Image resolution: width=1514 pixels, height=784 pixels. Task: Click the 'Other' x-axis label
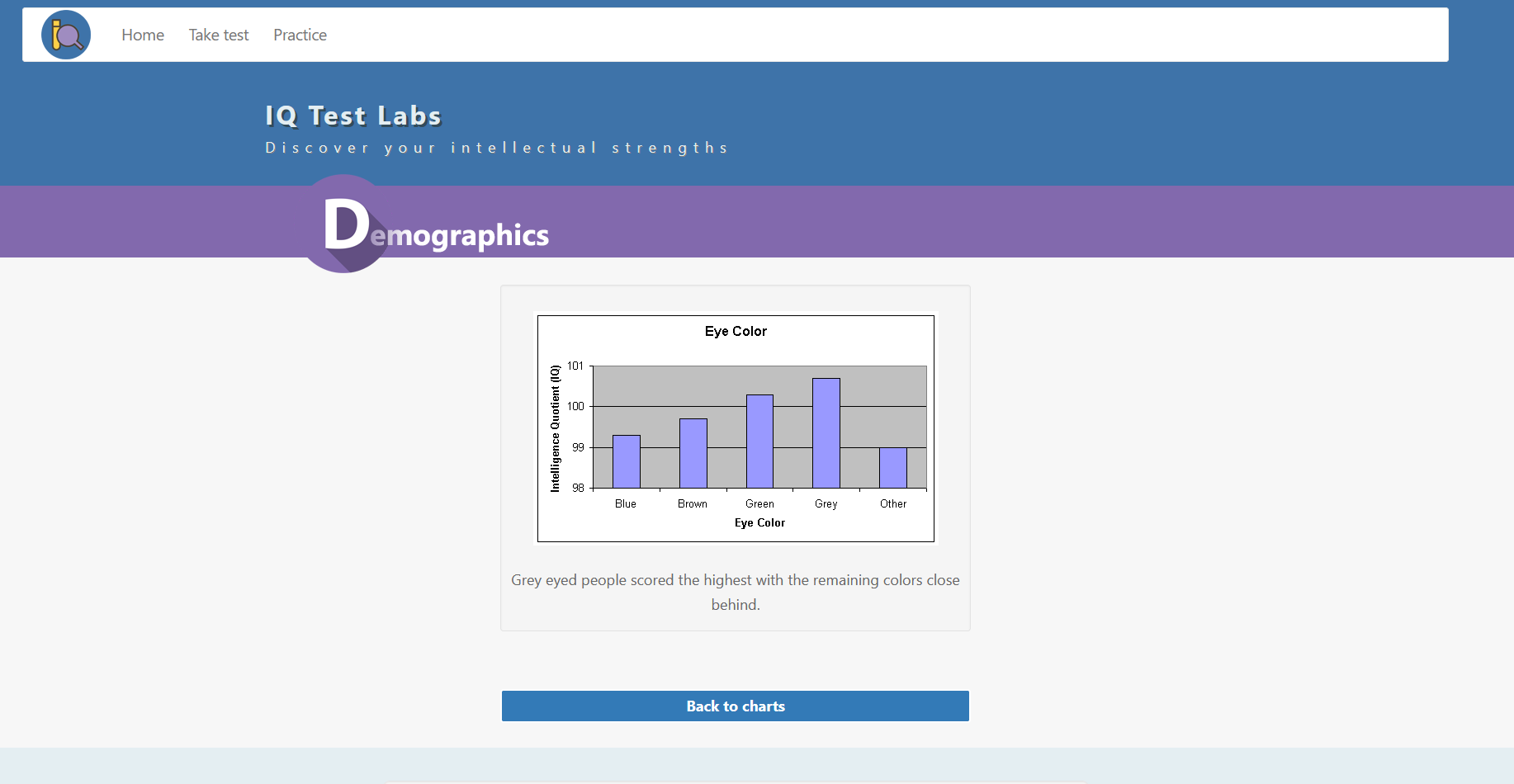[893, 503]
